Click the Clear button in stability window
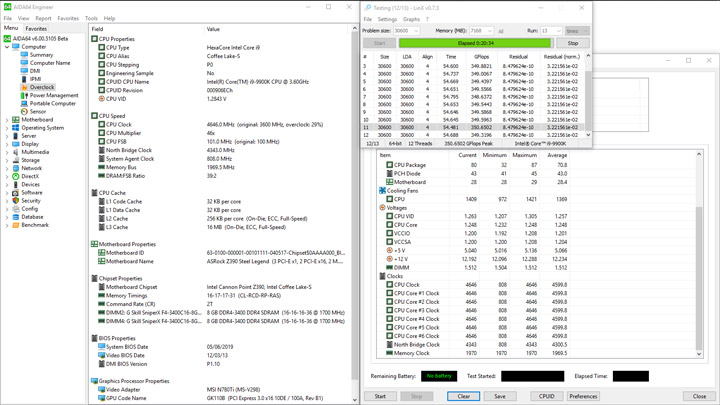This screenshot has width=720, height=405. pyautogui.click(x=464, y=396)
